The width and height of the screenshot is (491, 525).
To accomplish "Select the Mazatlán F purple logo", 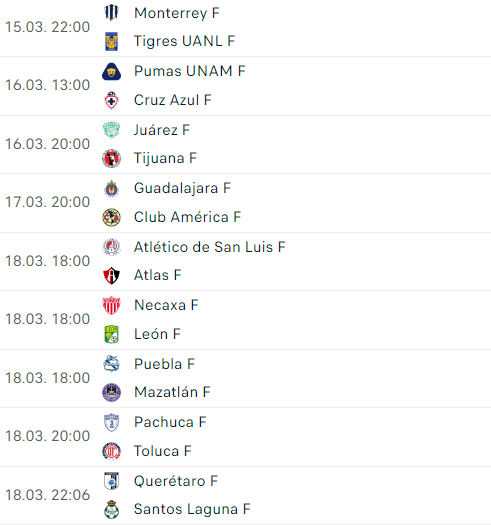I will 111,392.
